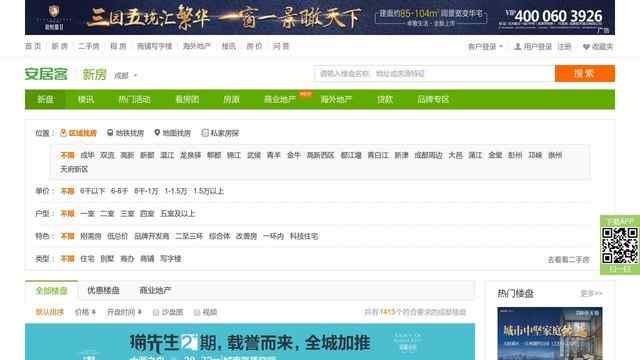The image size is (640, 360).
Task: Open the 房源 navigation tab
Action: click(231, 99)
